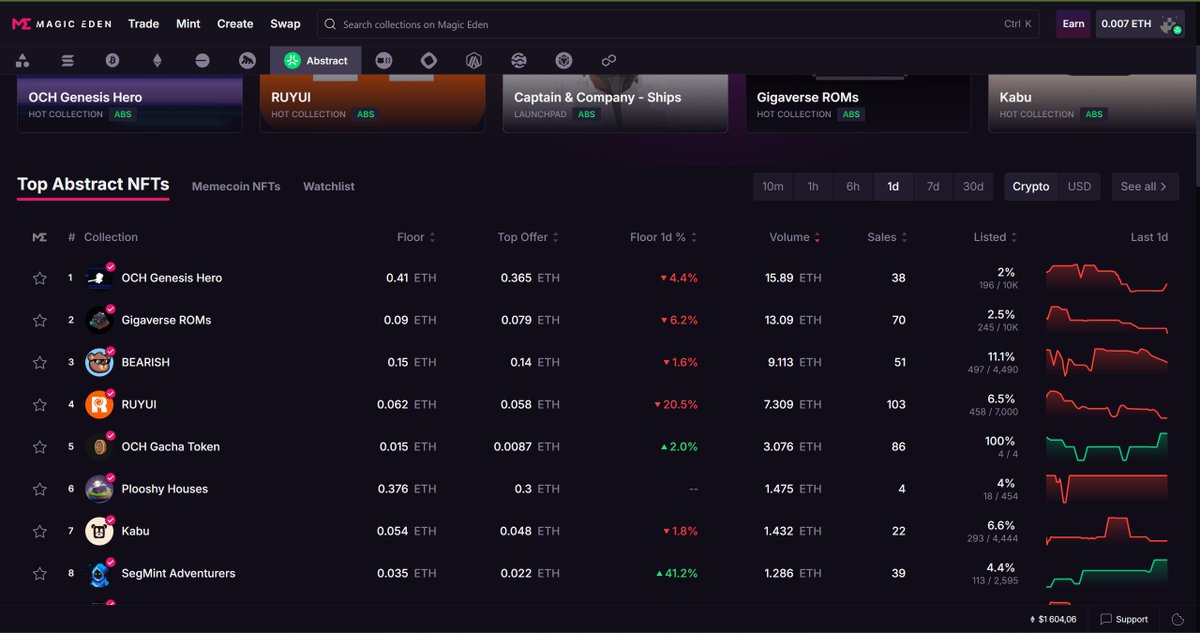The image size is (1200, 633).
Task: Click the Gigaverse ROMs collection avatar
Action: (x=98, y=320)
